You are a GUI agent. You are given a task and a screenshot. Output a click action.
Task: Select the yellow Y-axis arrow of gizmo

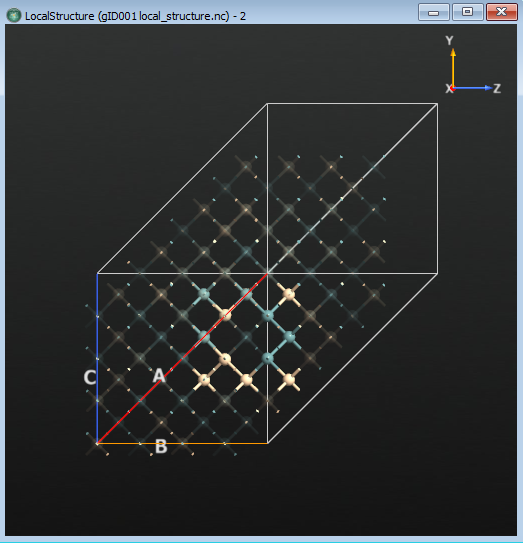tap(453, 68)
